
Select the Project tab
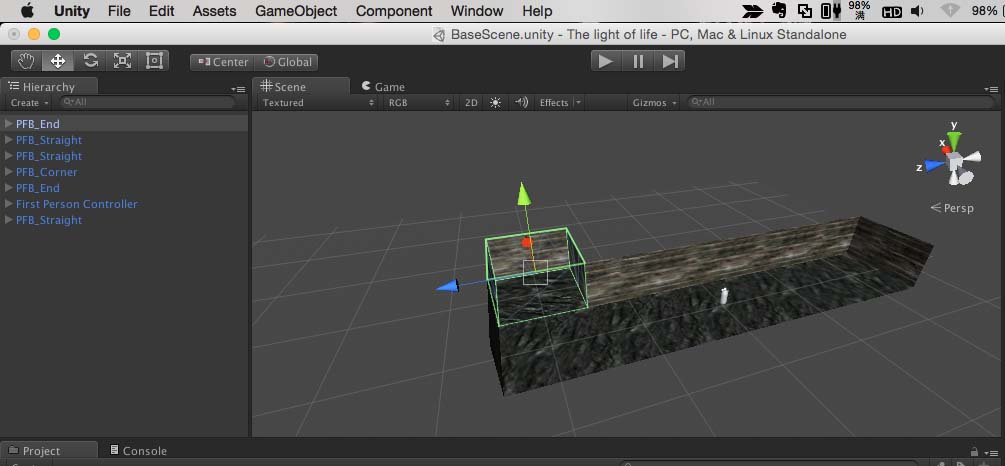click(49, 451)
